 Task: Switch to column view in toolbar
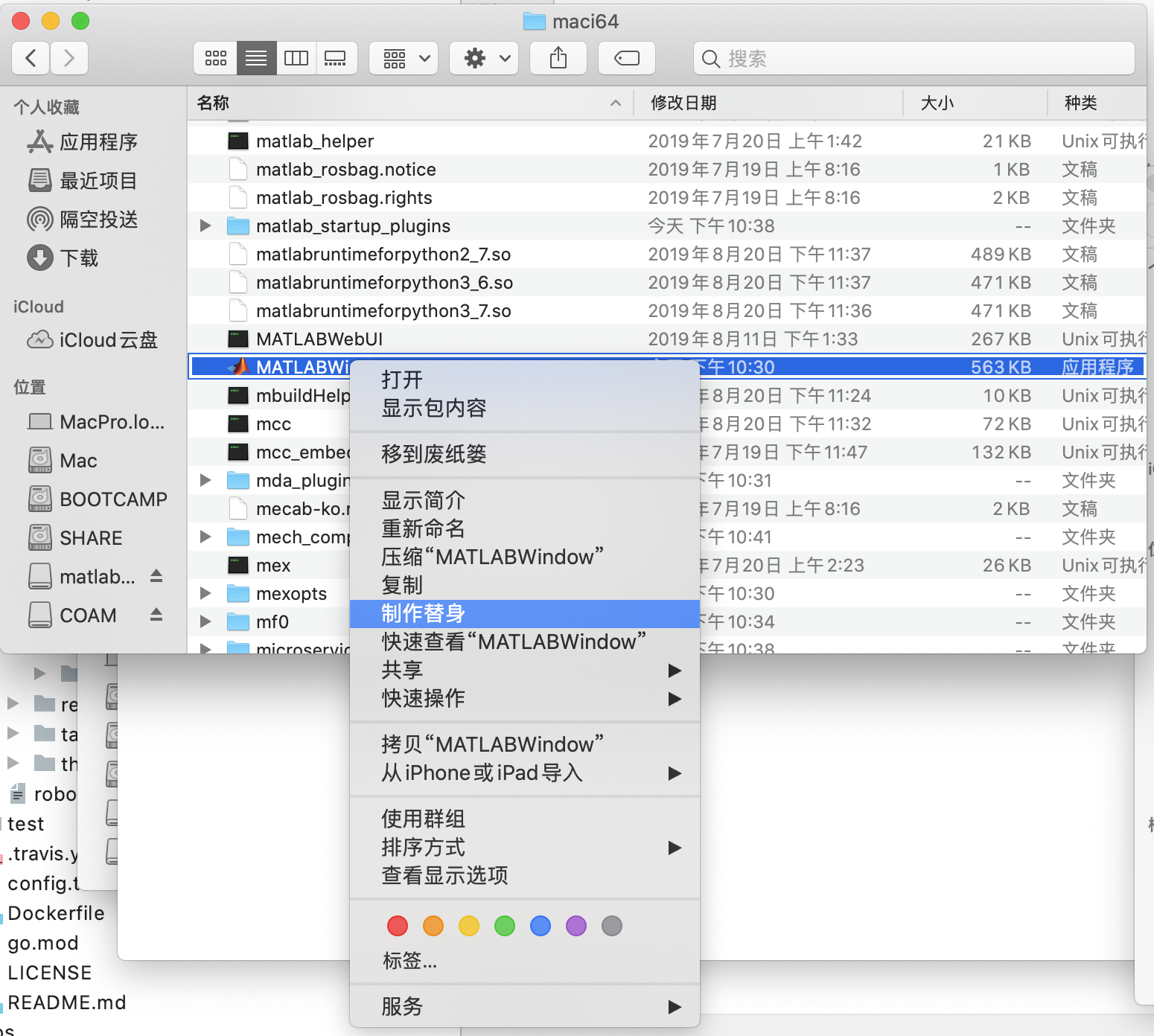coord(296,58)
